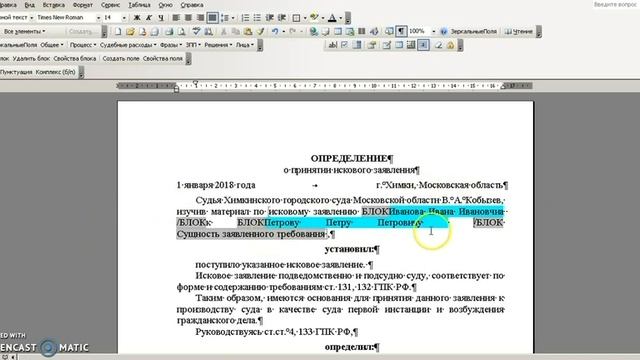Paste from clipboard
This screenshot has height=360, width=640.
248,31
